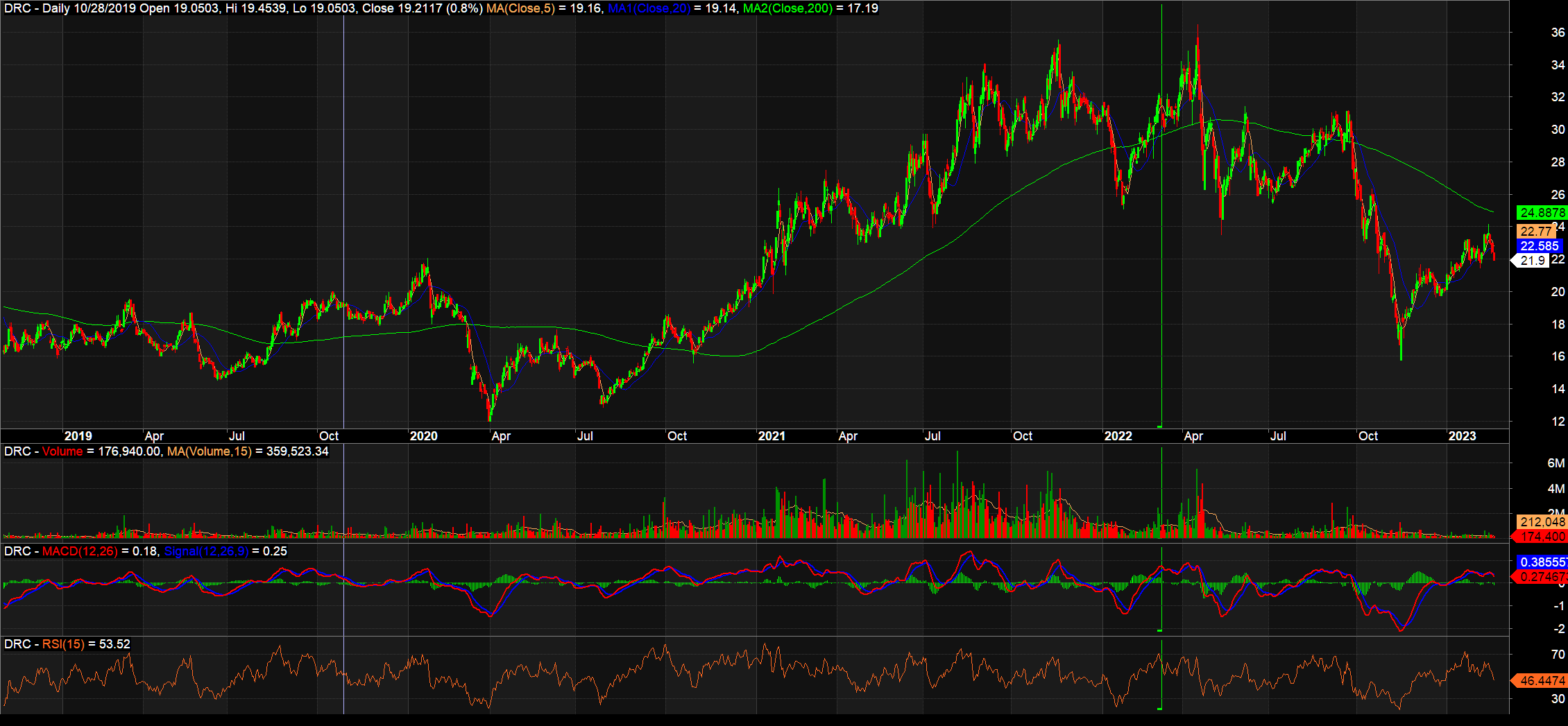This screenshot has height=726, width=1568.
Task: Click the green MA2(Close,200) legend label
Action: (787, 8)
